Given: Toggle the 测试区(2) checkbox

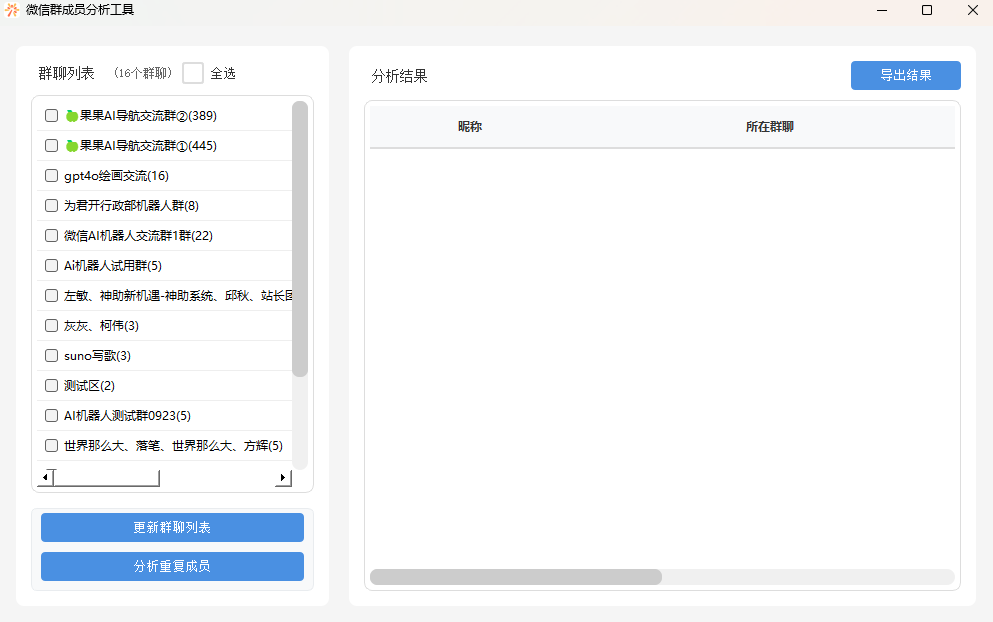Looking at the screenshot, I should (51, 385).
